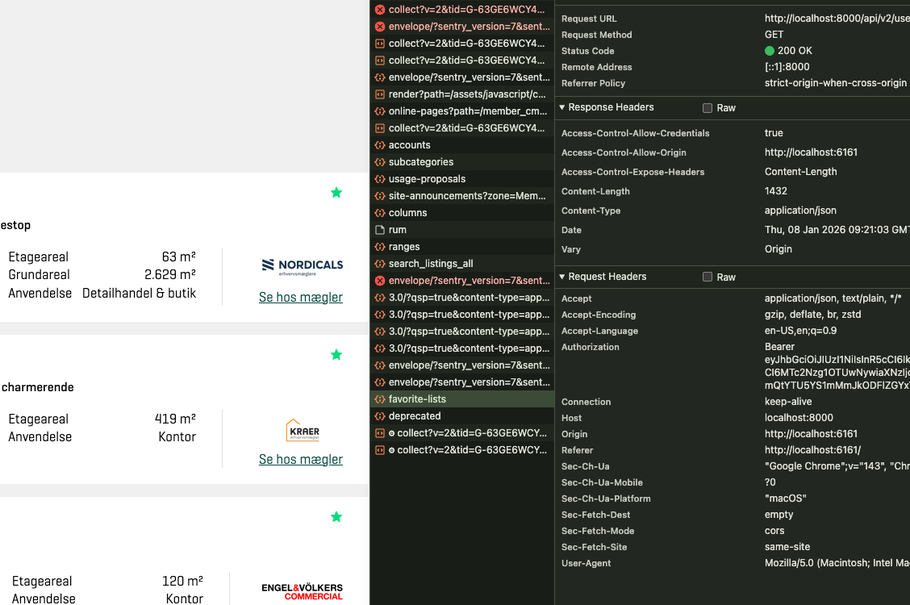
Task: Click the Engel & Völkers Commercial logo
Action: 302,591
